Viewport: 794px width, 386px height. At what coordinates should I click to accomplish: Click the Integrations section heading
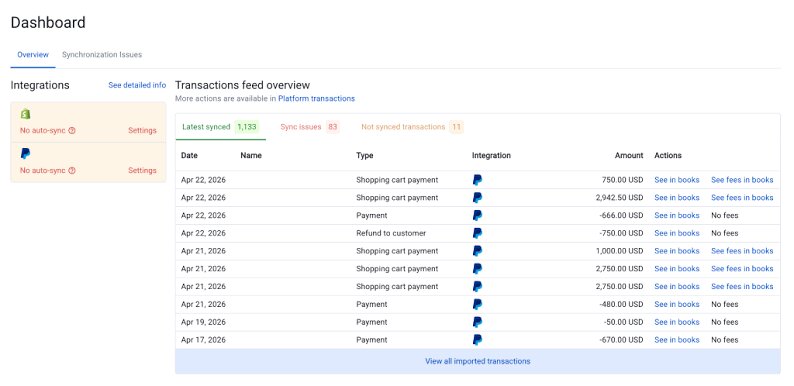(40, 85)
